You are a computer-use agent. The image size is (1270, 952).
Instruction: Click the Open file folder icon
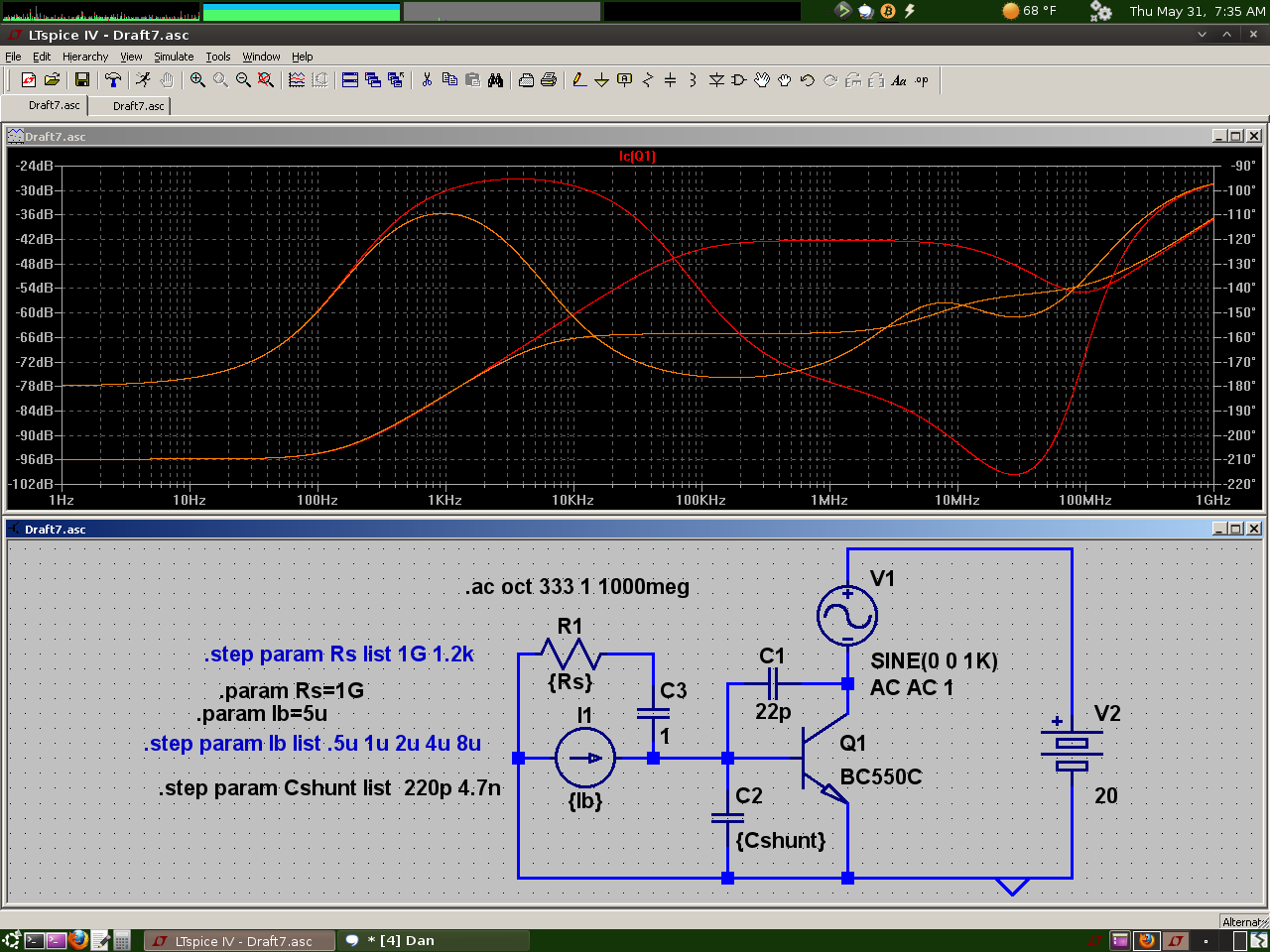click(x=52, y=80)
